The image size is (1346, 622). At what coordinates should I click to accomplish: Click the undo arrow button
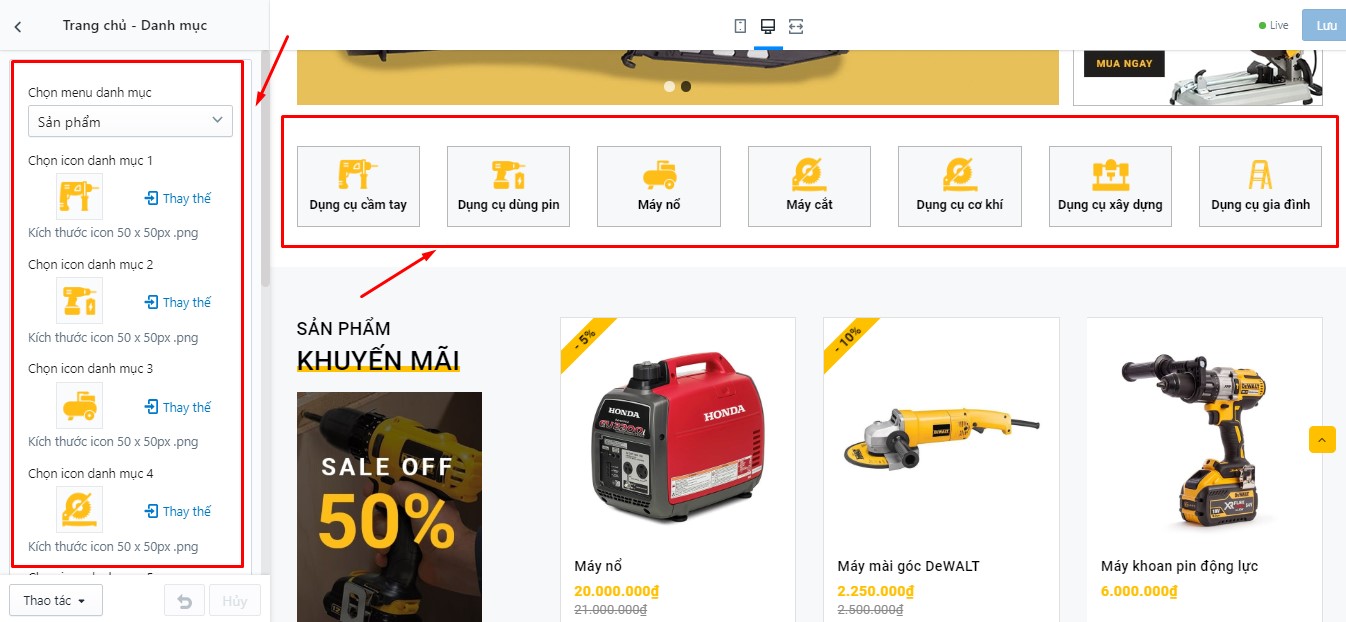(x=184, y=601)
